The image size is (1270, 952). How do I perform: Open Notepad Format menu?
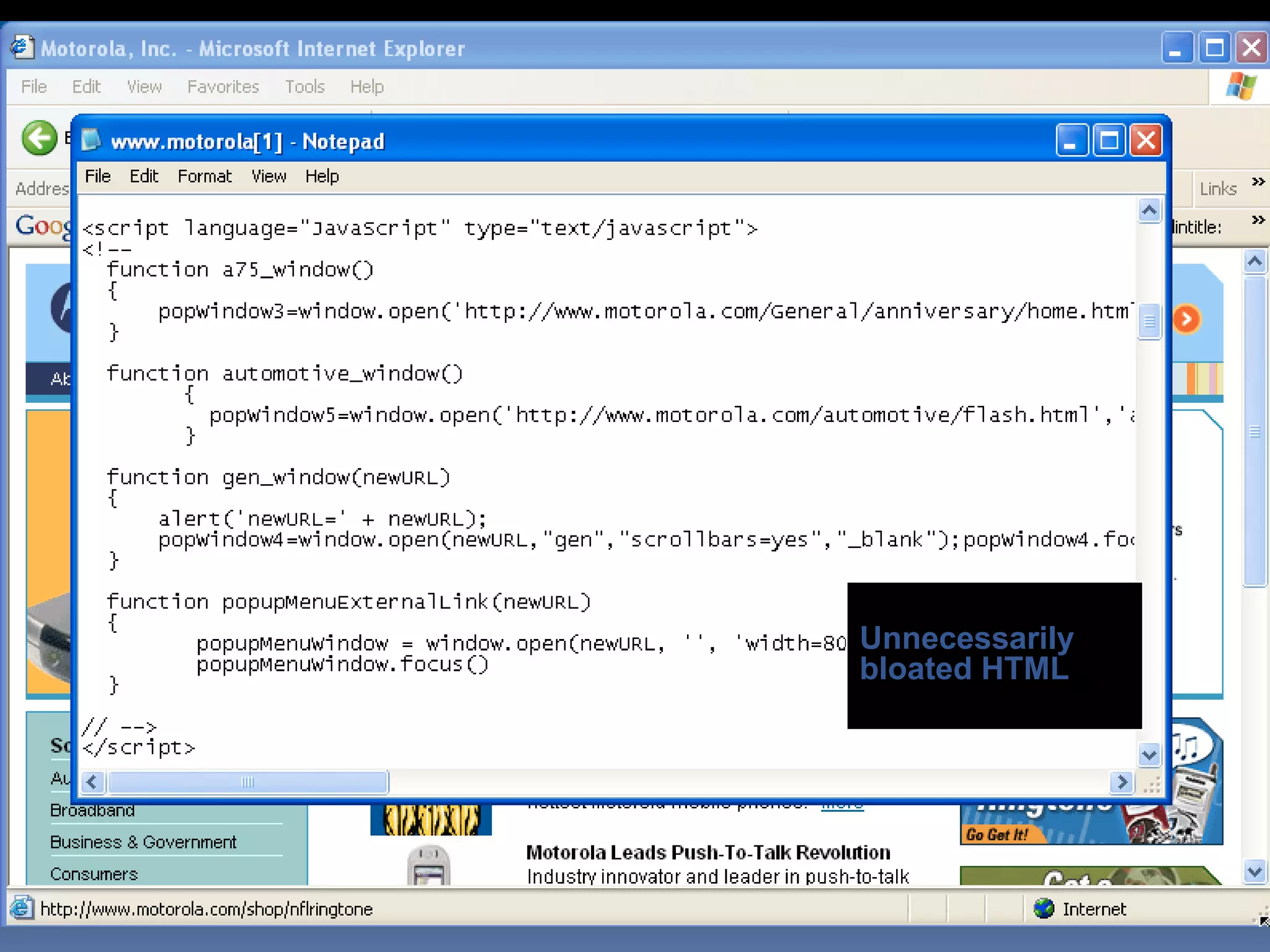(205, 177)
